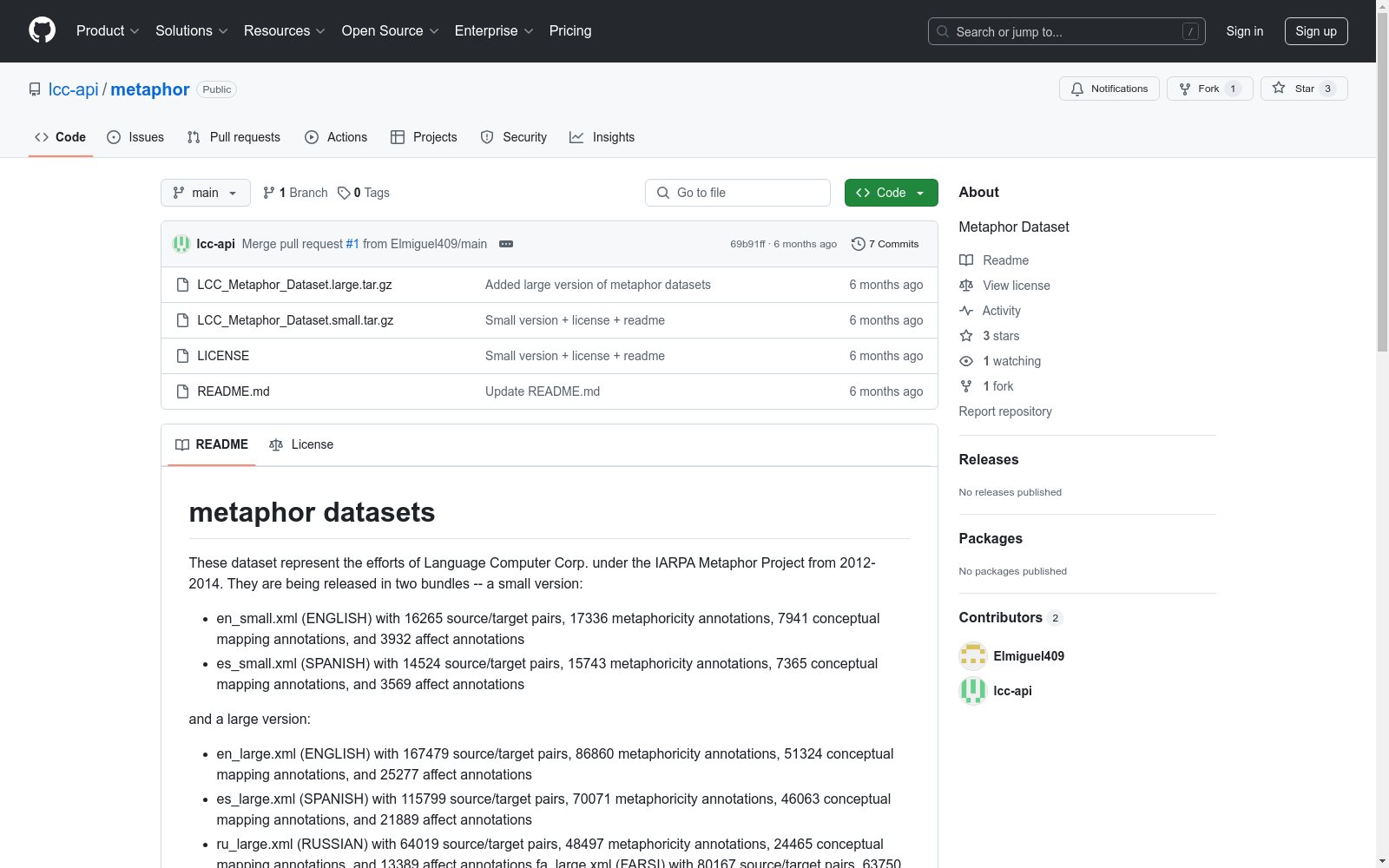Click the README.md file name
Viewport: 1389px width, 868px height.
234,391
